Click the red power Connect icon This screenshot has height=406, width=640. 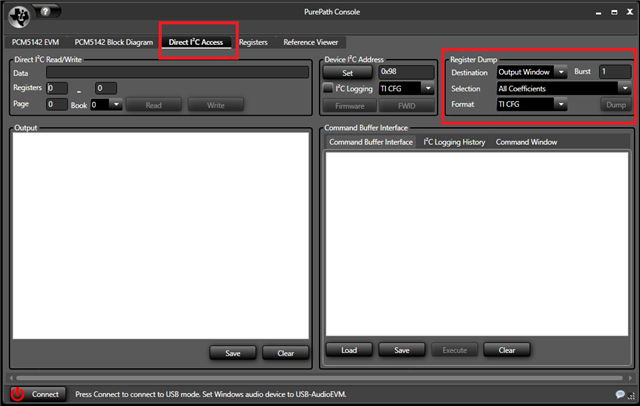(18, 394)
